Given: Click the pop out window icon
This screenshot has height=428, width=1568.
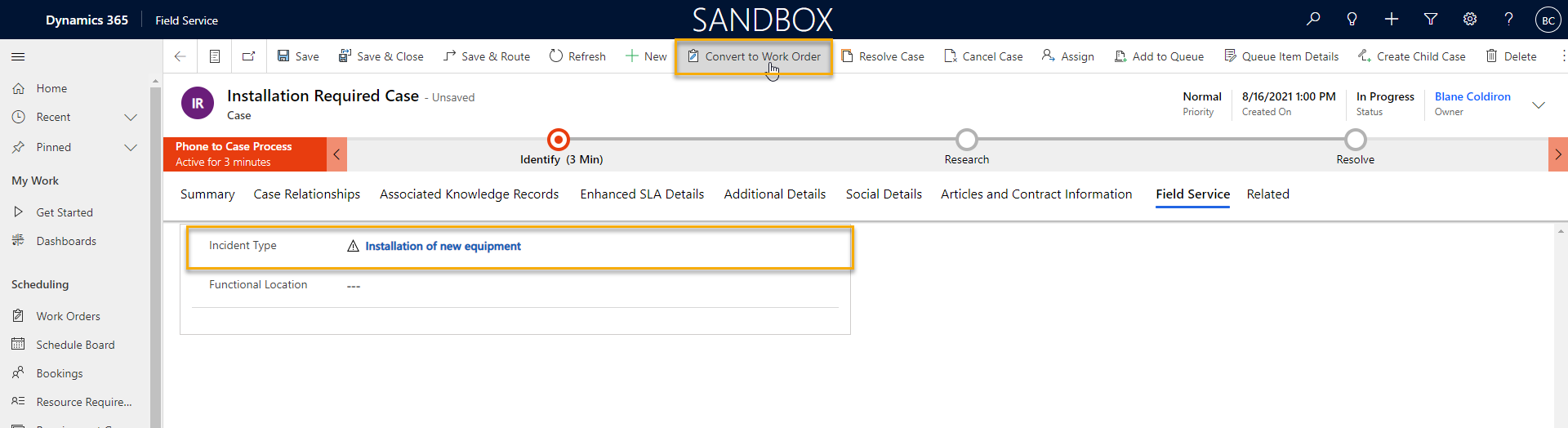Looking at the screenshot, I should (x=249, y=56).
